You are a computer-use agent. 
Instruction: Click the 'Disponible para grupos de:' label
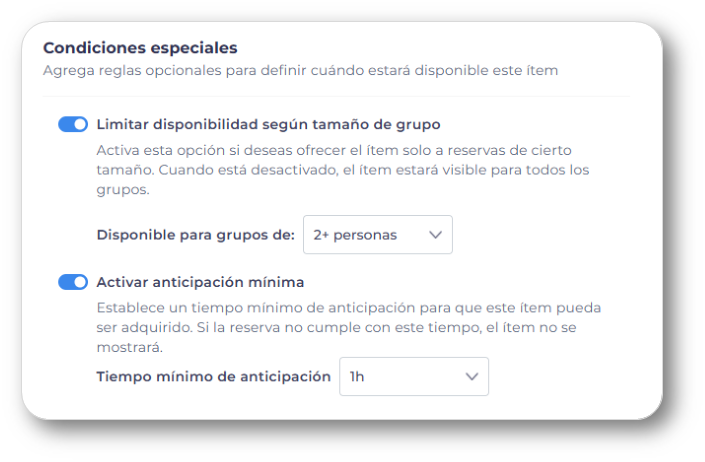click(x=195, y=235)
